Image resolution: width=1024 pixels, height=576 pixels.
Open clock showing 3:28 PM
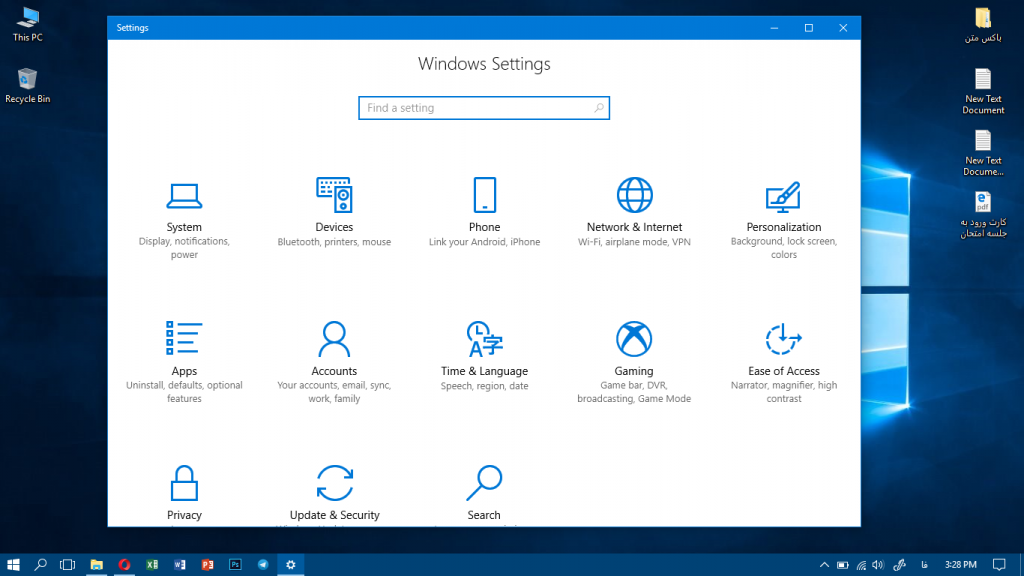[x=961, y=565]
